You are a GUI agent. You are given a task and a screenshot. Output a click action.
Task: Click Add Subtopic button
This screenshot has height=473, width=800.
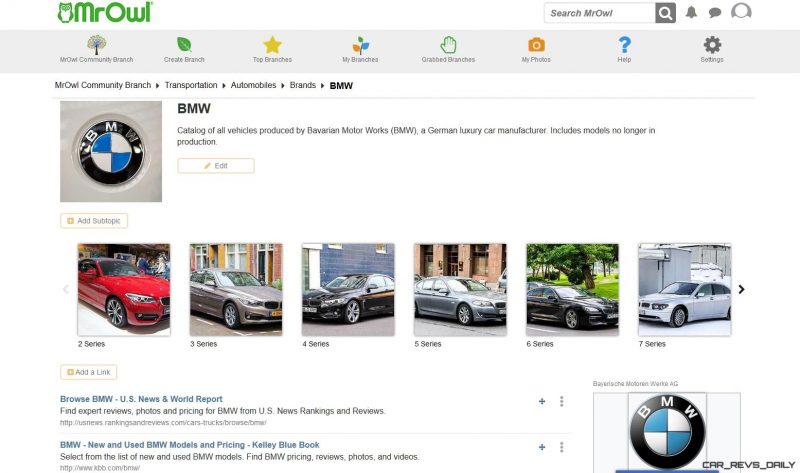point(94,221)
